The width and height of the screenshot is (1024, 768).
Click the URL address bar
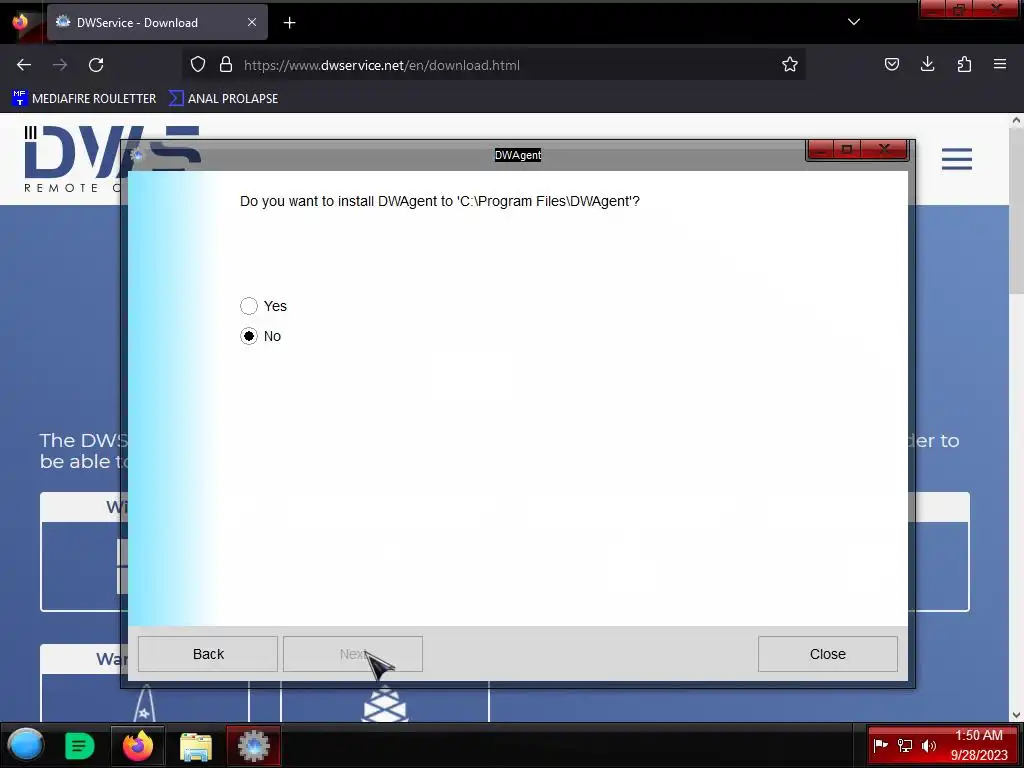(x=496, y=65)
